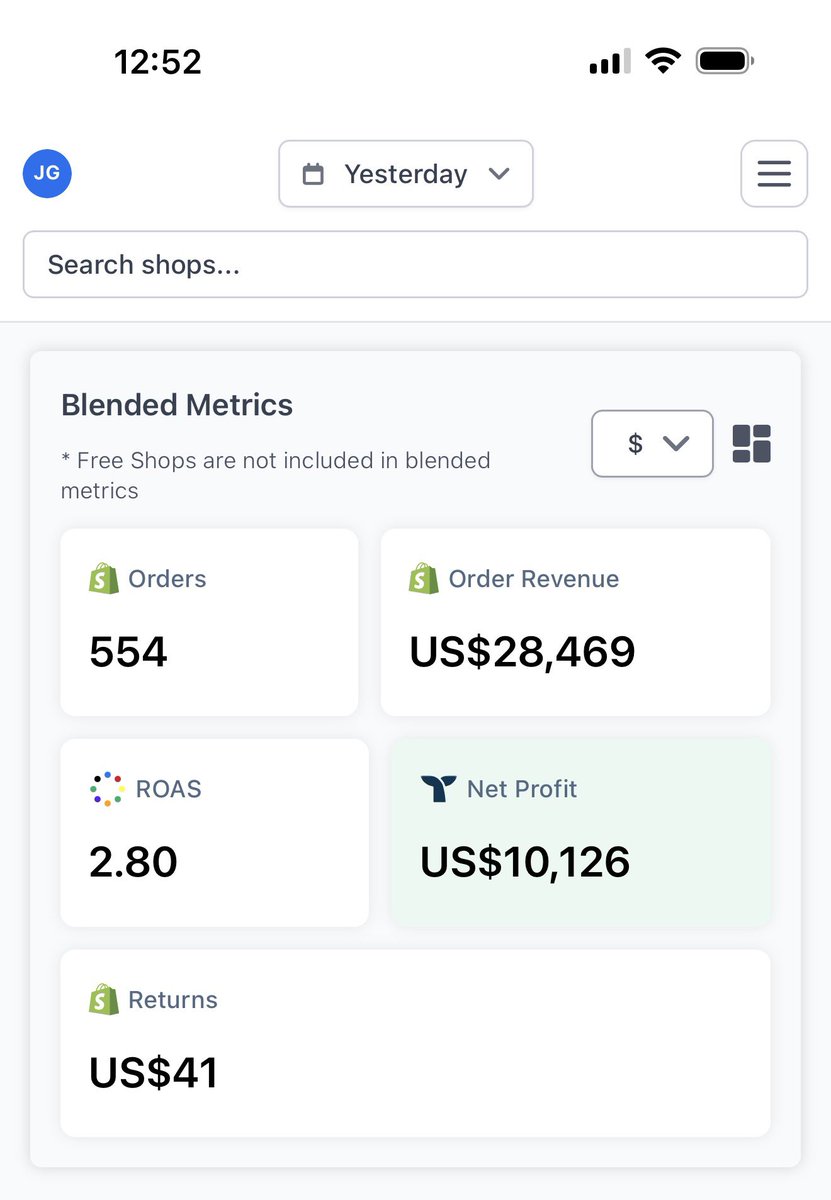Open the hamburger menu
The width and height of the screenshot is (831, 1200).
tap(774, 174)
